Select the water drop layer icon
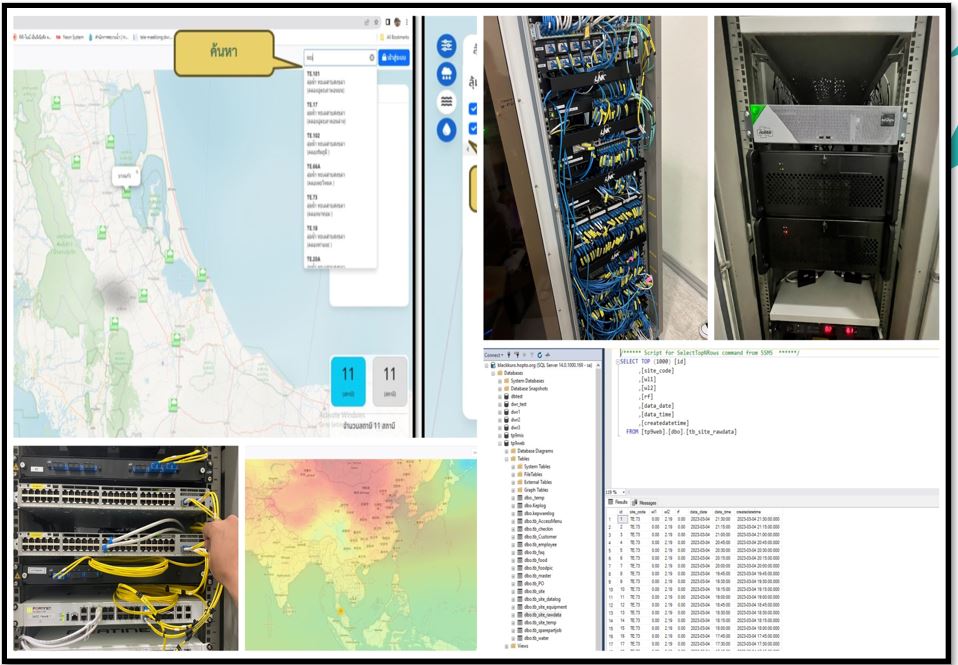 447,130
